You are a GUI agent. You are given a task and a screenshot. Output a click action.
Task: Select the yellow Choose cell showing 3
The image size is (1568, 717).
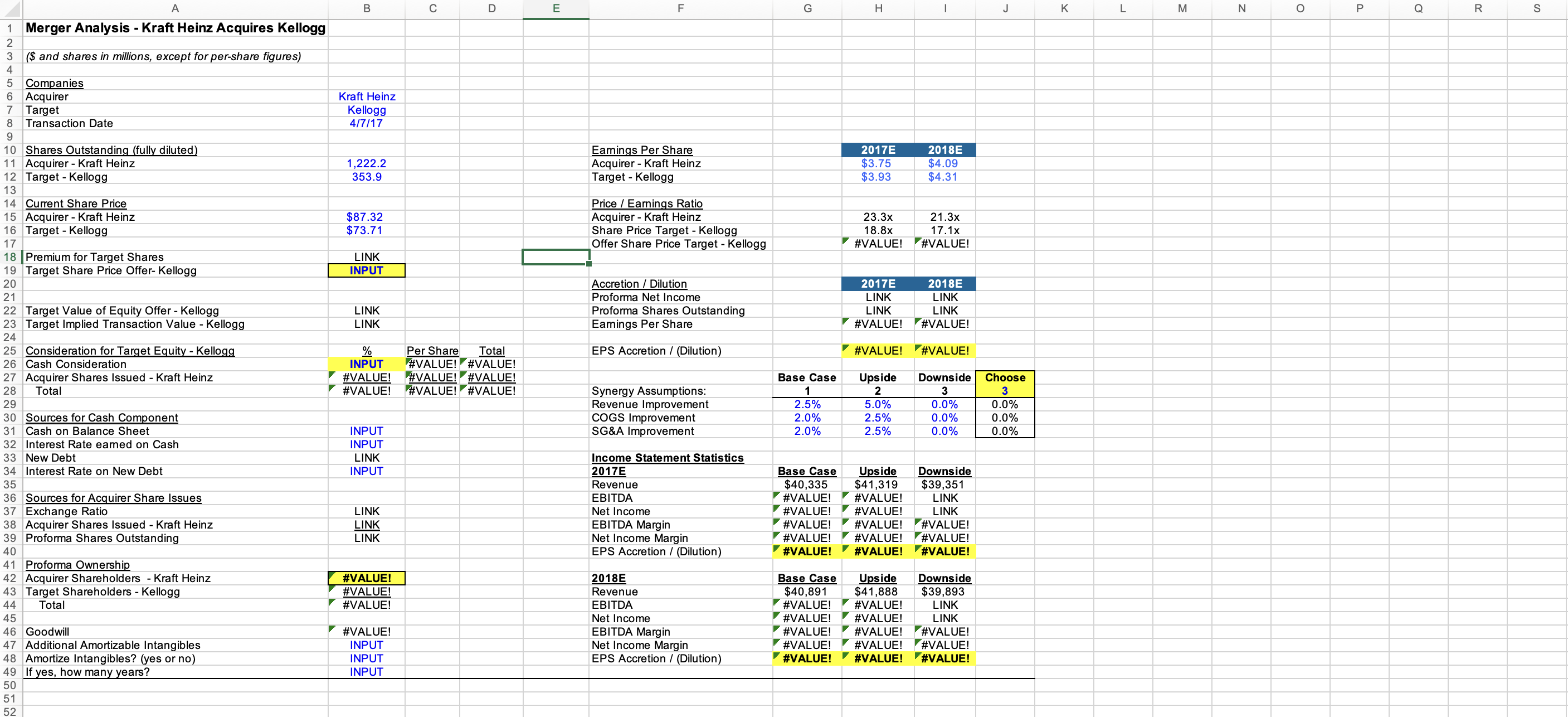click(1005, 390)
